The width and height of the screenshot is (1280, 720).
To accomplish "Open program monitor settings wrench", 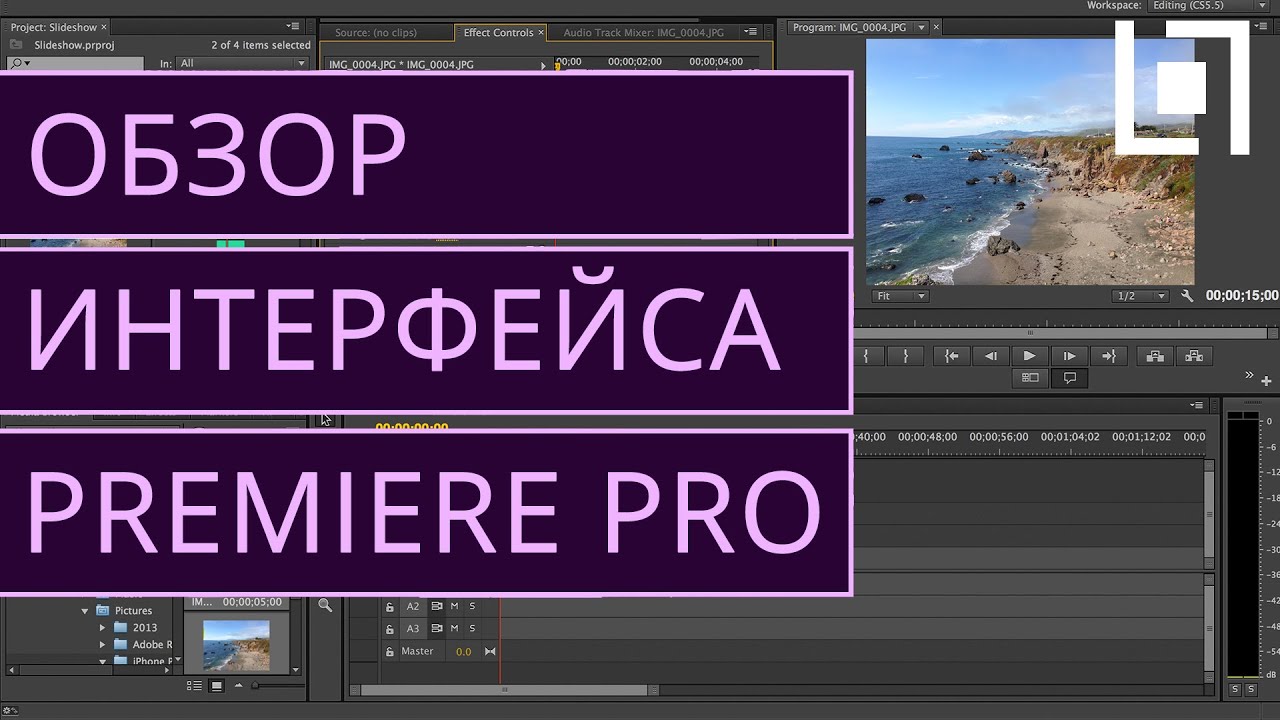I will [x=1187, y=296].
